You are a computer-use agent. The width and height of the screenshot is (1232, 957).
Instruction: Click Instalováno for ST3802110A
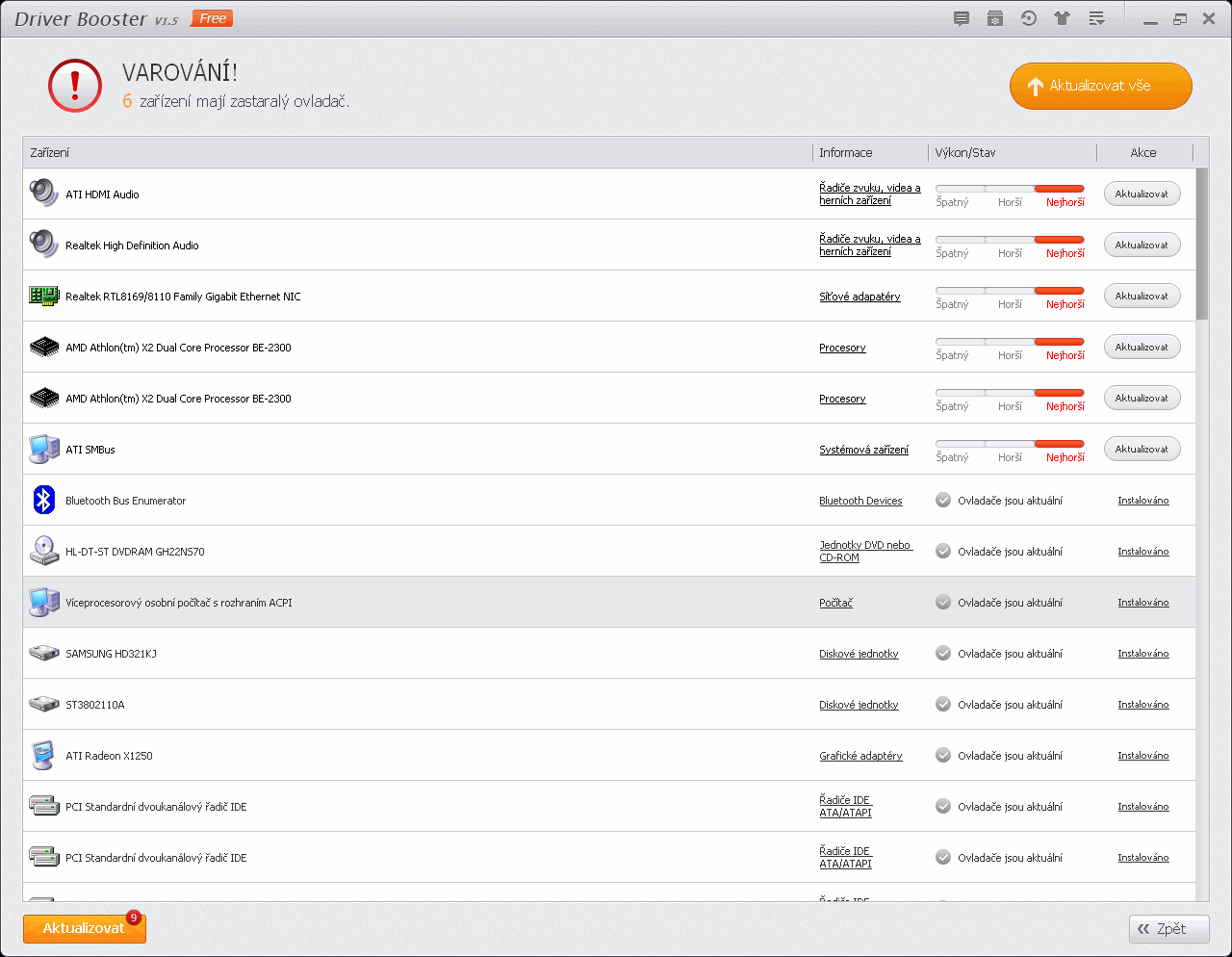[1143, 705]
